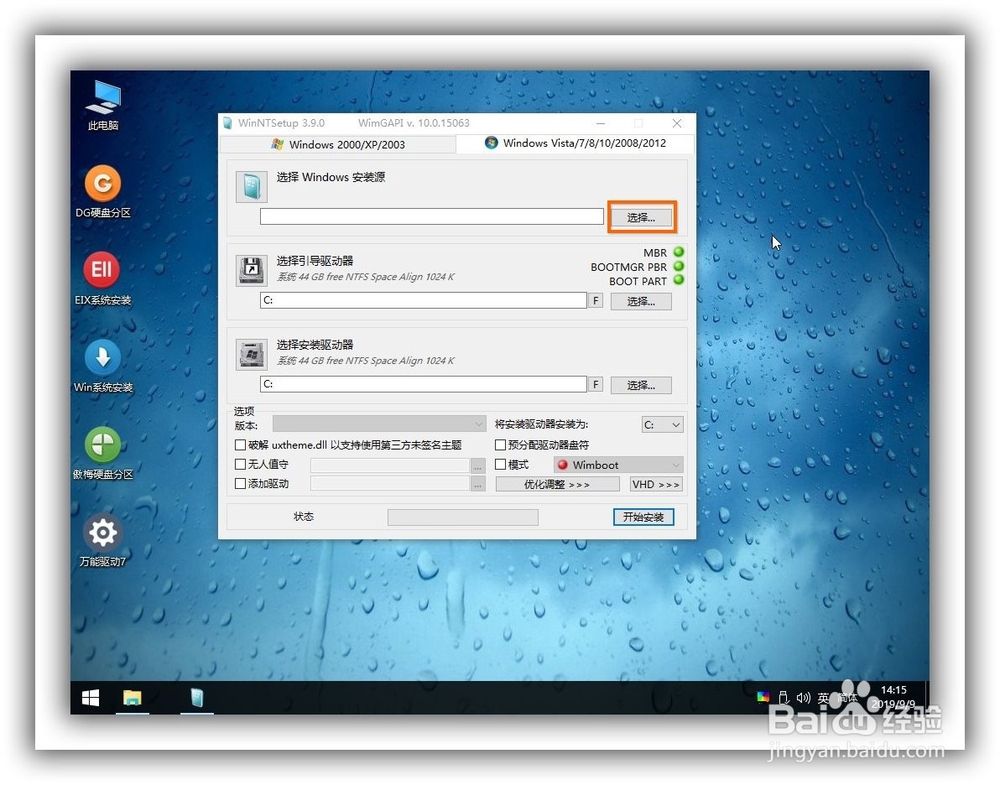Click the taskbar clock 14:15
Viewport: 1000px width, 785px height.
[893, 690]
